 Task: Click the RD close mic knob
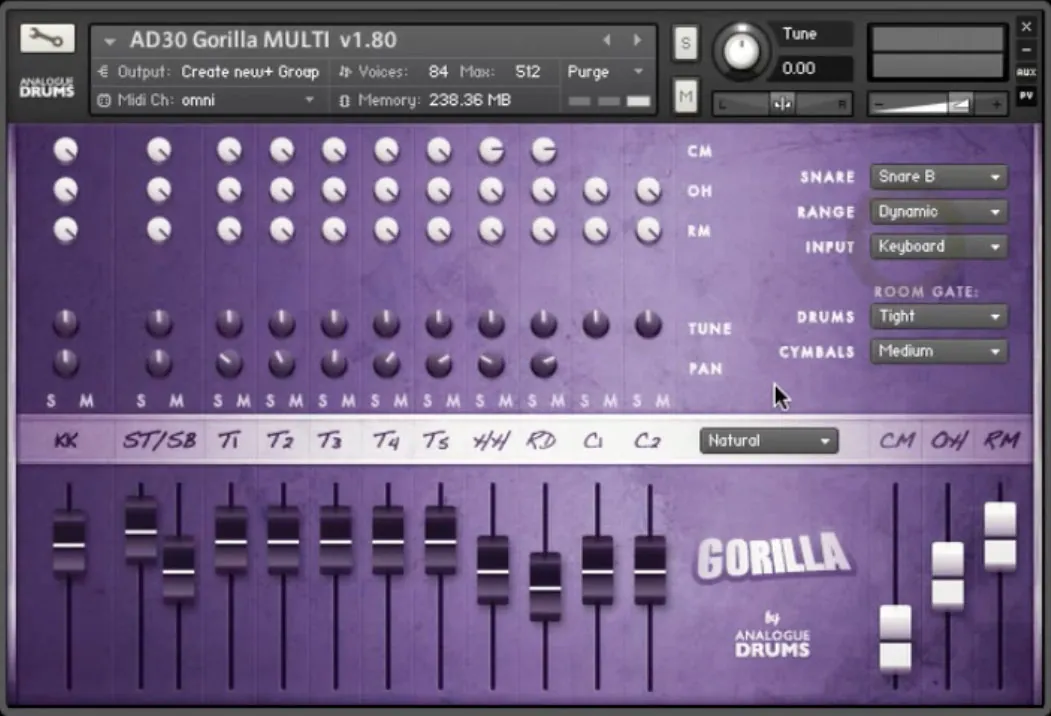[x=544, y=151]
